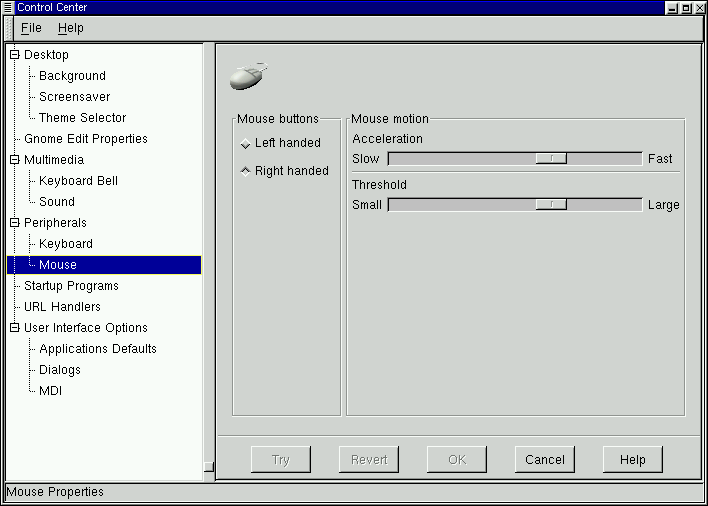The height and width of the screenshot is (506, 708).
Task: Select Screensaver in the tree
Action: pyautogui.click(x=75, y=97)
